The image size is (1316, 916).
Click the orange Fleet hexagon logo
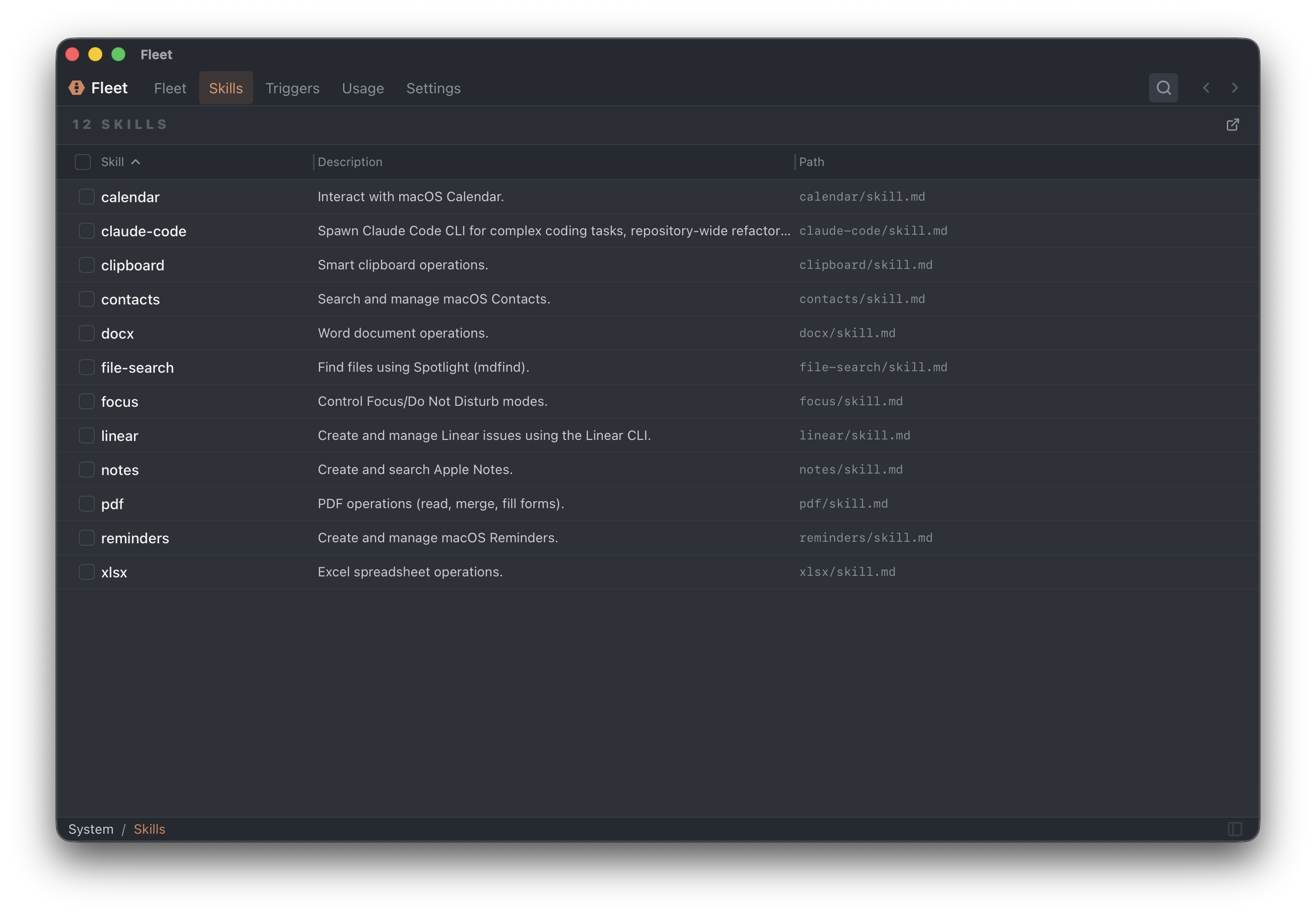pos(76,88)
